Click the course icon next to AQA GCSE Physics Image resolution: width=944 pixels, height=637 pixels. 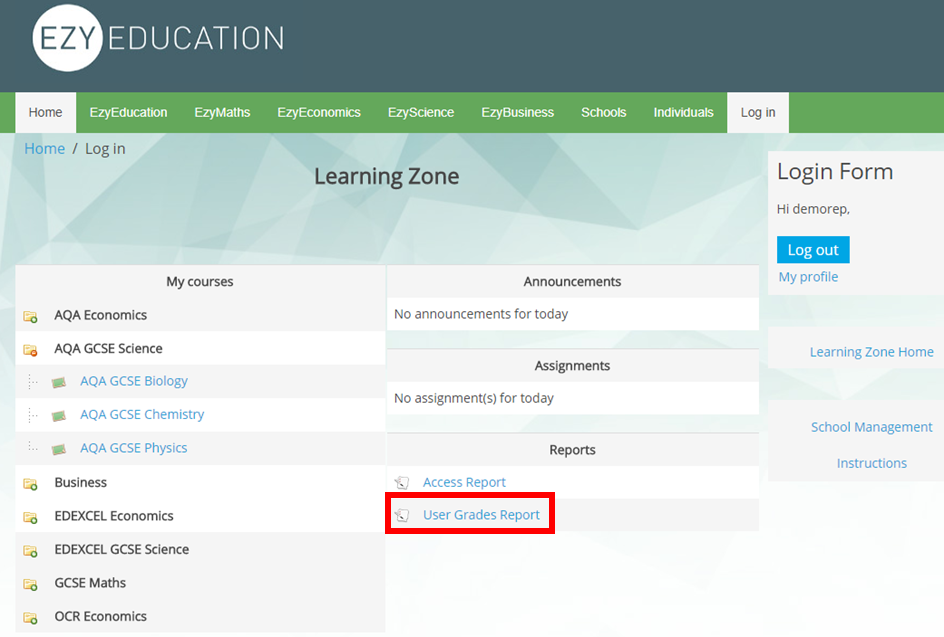tap(58, 449)
